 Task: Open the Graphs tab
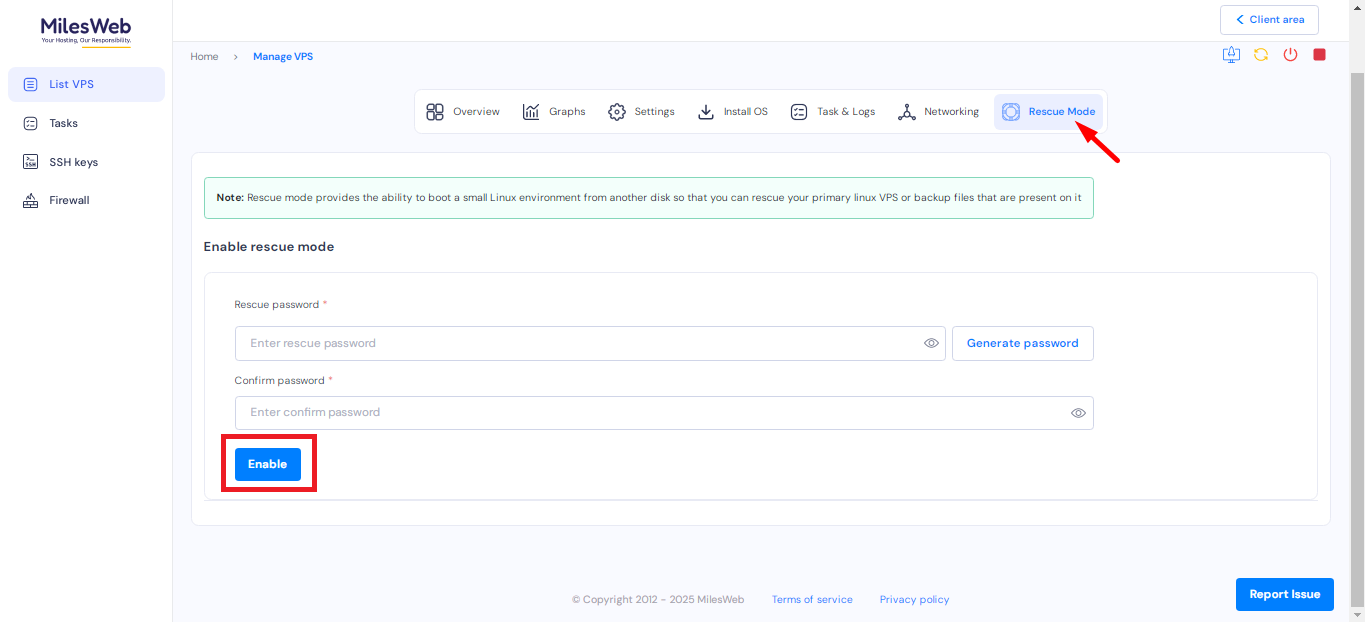coord(554,112)
